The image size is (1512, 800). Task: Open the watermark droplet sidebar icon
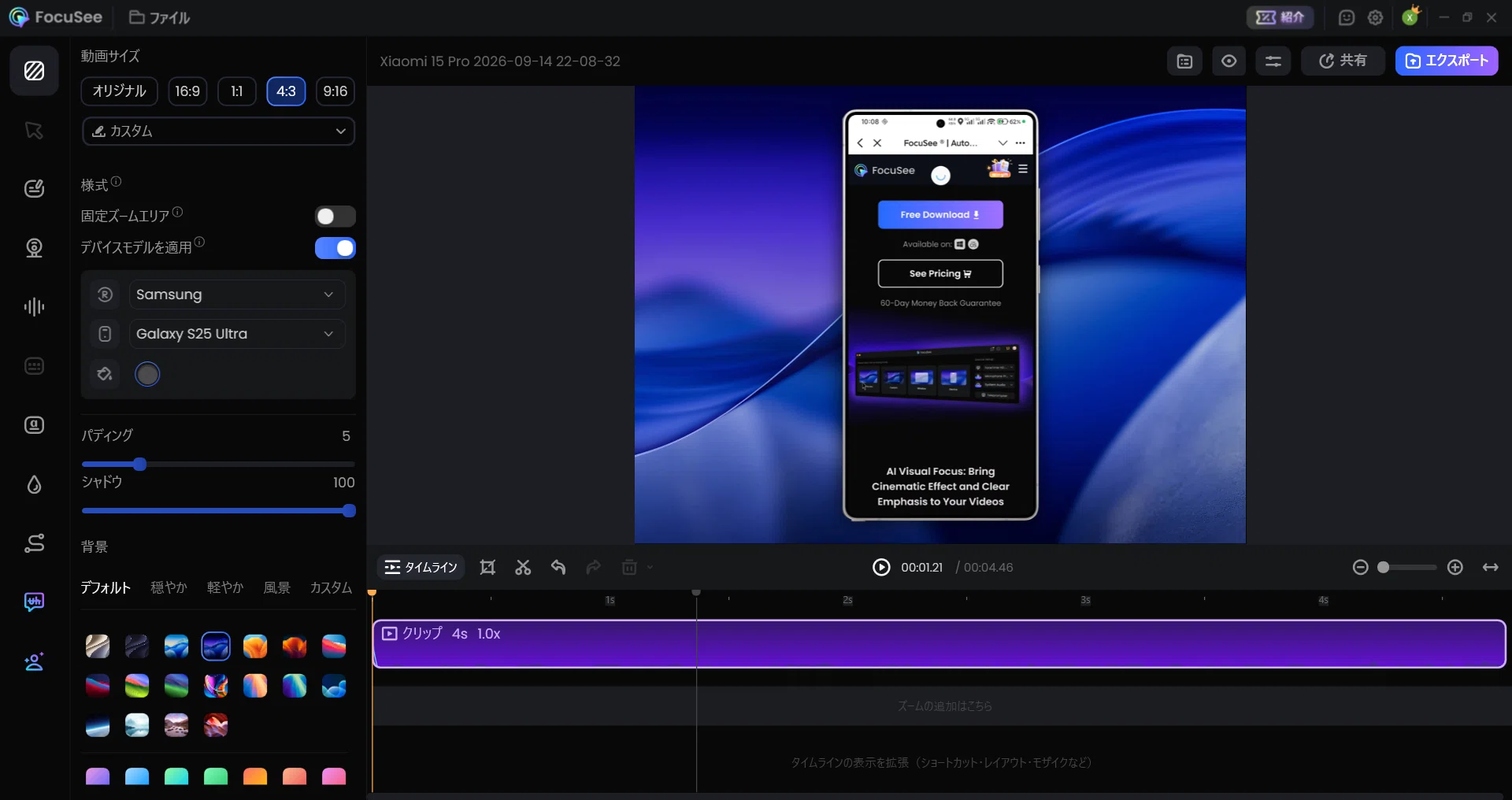34,484
